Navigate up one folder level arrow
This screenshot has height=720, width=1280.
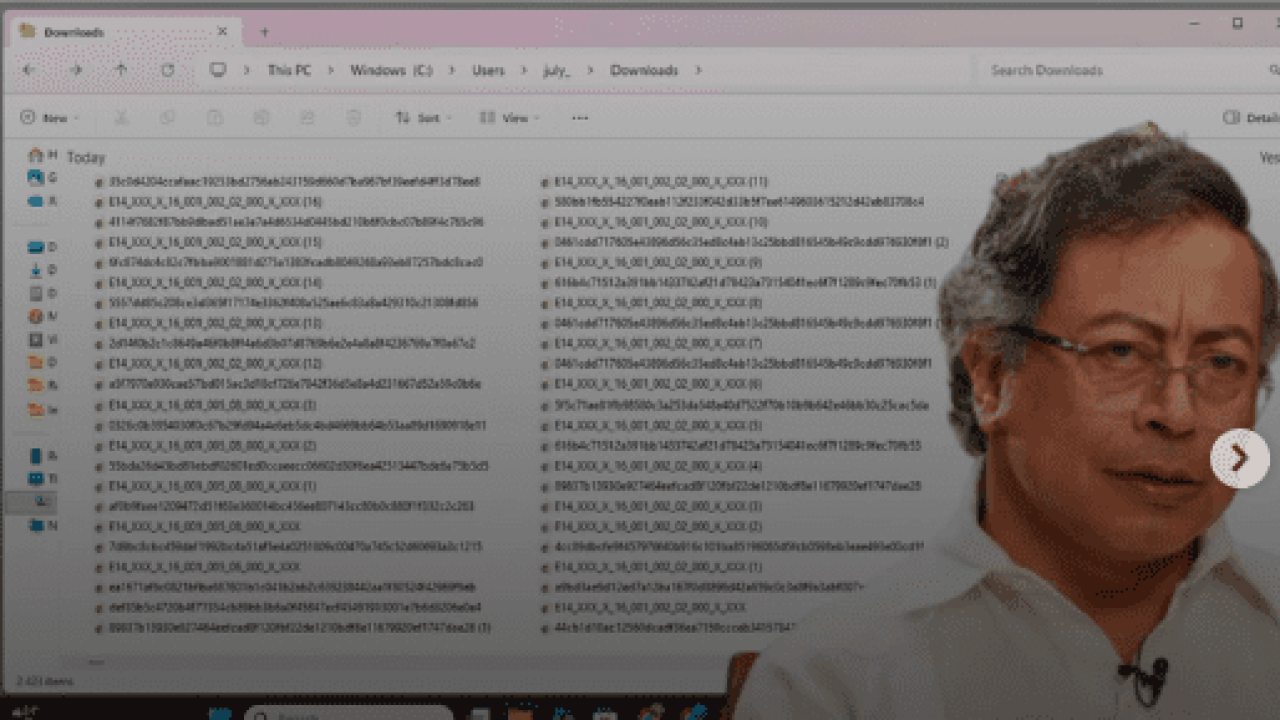121,70
